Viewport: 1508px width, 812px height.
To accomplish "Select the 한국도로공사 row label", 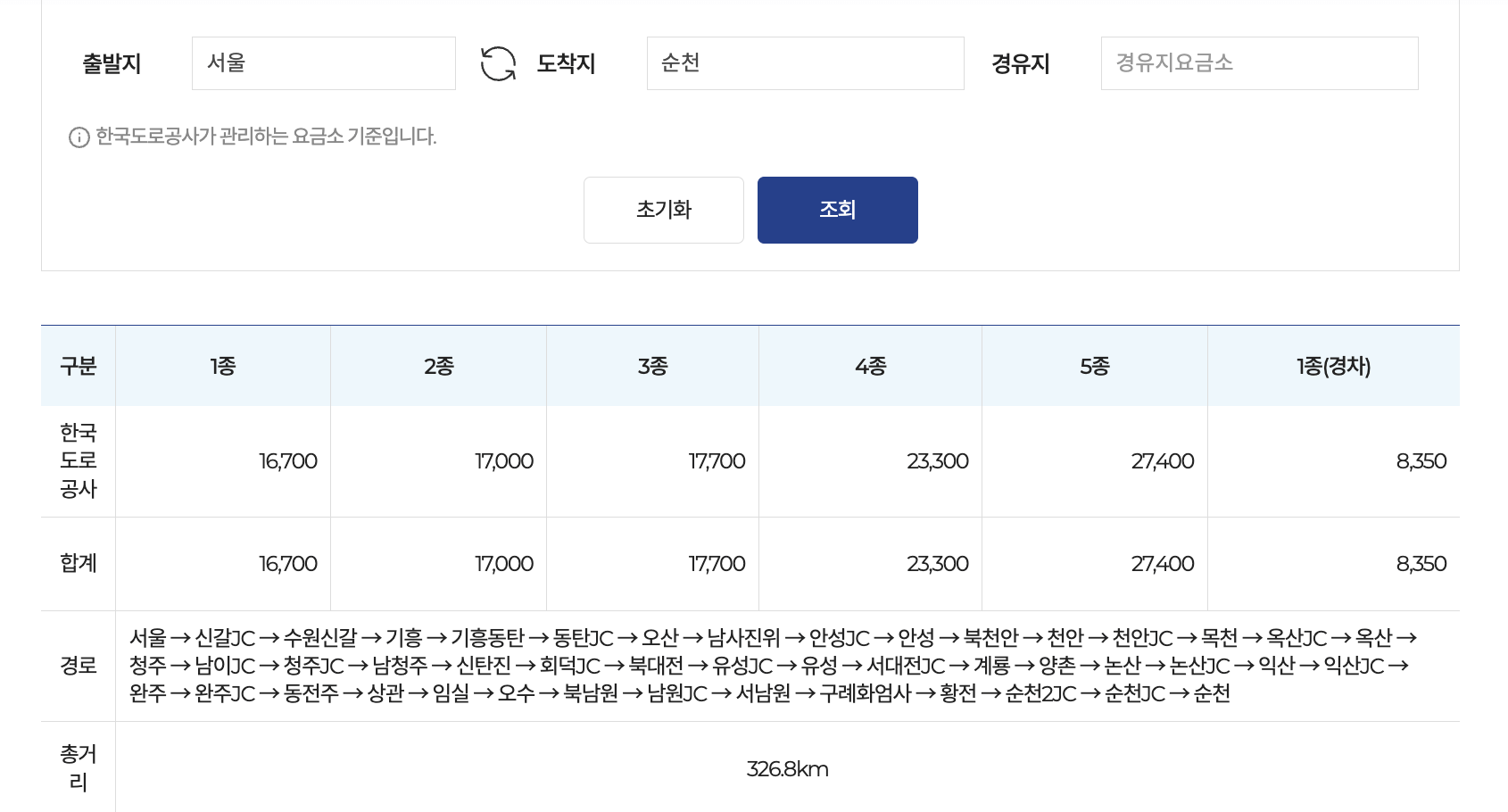I will coord(77,461).
